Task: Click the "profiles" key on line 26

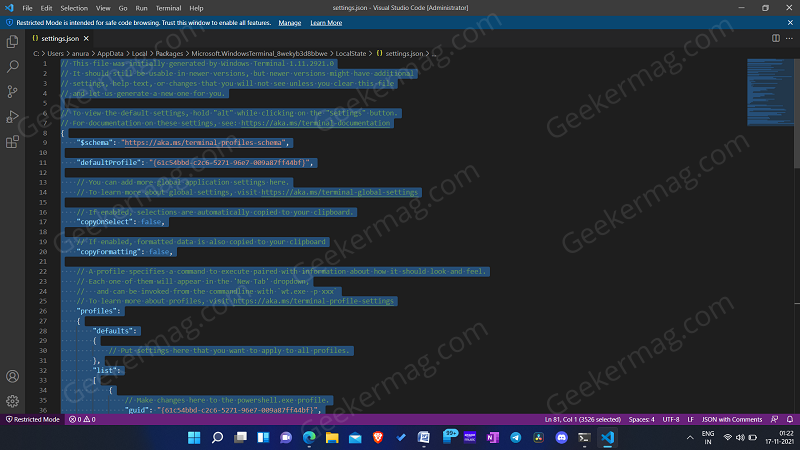Action: point(98,311)
